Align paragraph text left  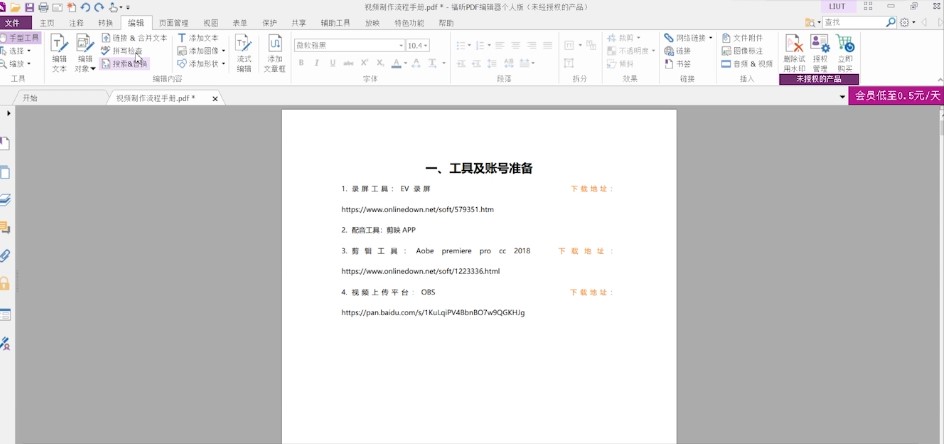(x=500, y=45)
